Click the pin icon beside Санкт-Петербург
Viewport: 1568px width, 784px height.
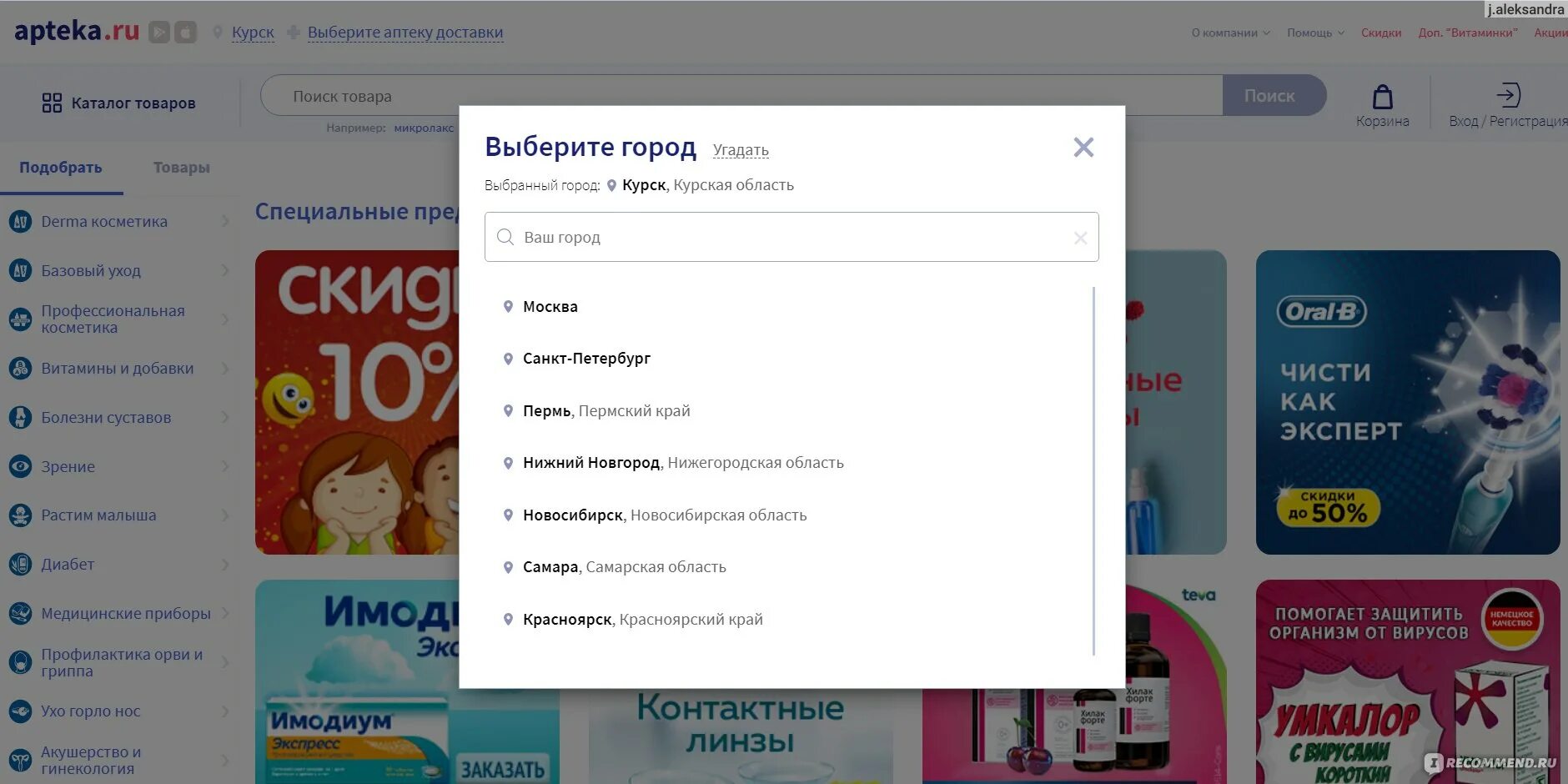click(x=508, y=359)
